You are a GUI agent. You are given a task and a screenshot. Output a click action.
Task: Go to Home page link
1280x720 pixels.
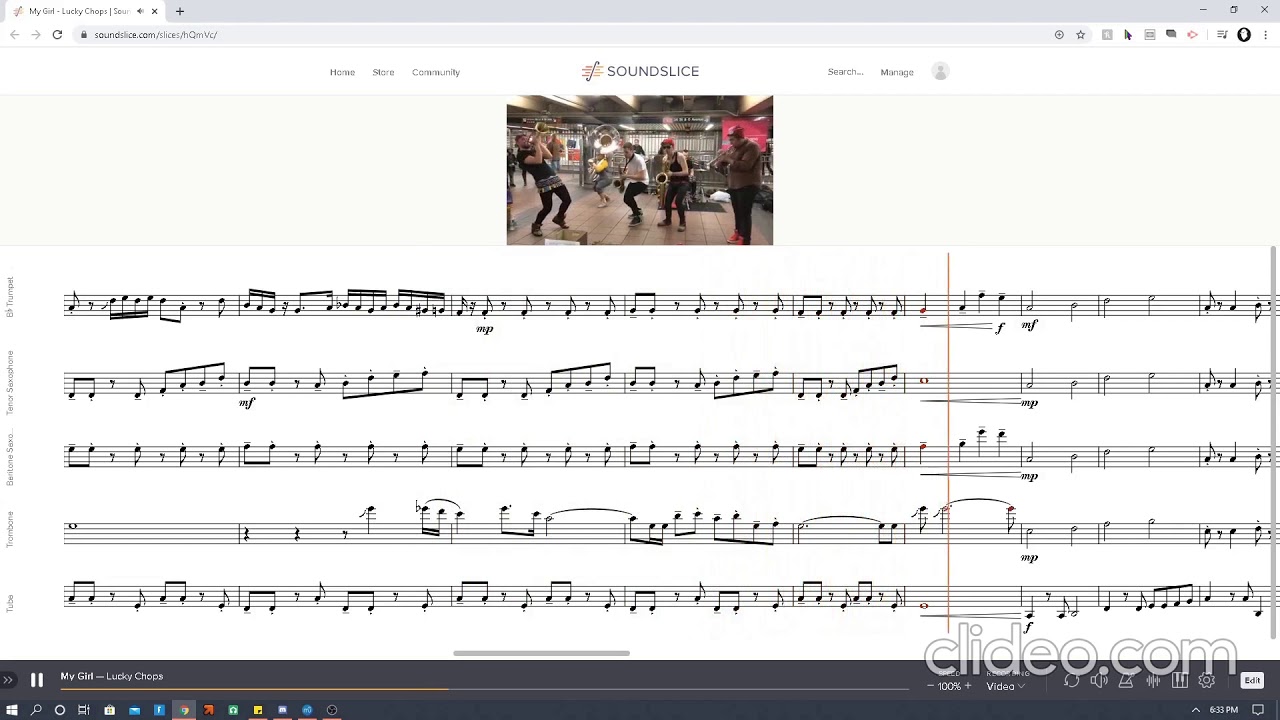coord(342,72)
